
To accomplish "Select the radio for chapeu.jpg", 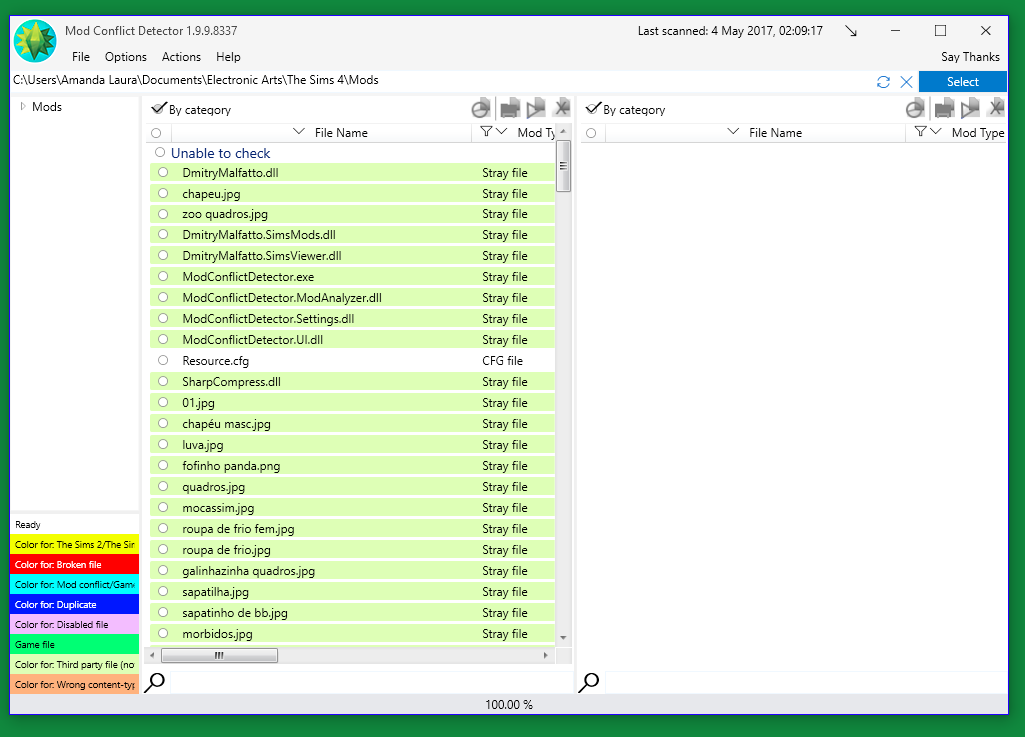I will 163,194.
